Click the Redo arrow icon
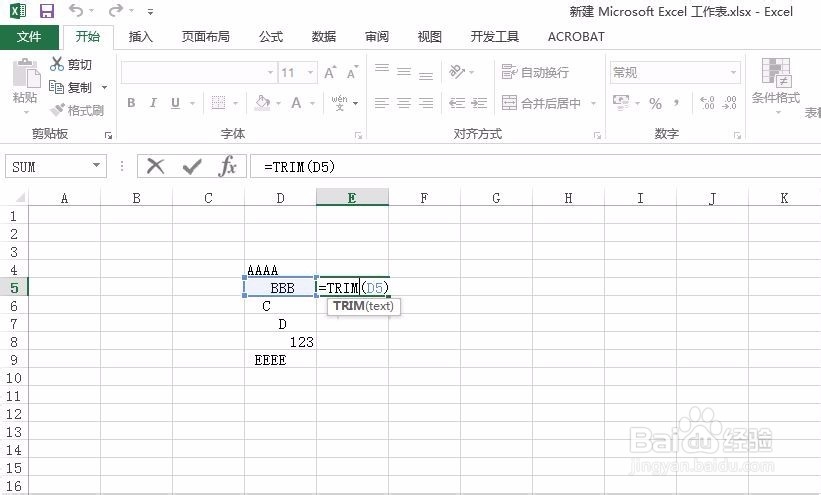This screenshot has height=495, width=821. [x=116, y=10]
